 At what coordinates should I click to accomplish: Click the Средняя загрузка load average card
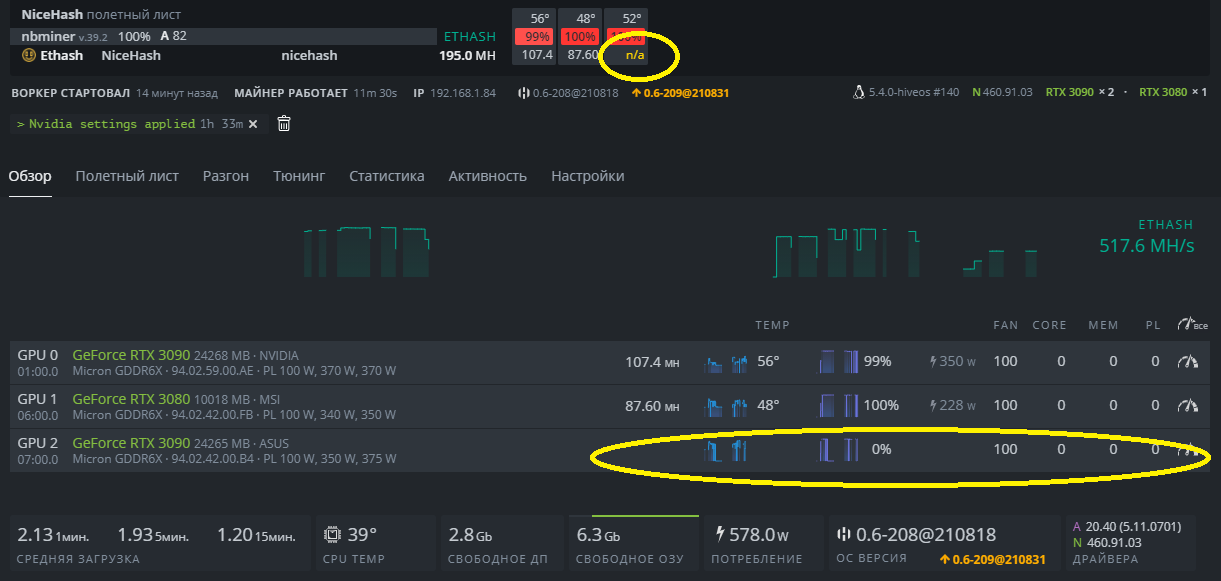click(x=159, y=544)
